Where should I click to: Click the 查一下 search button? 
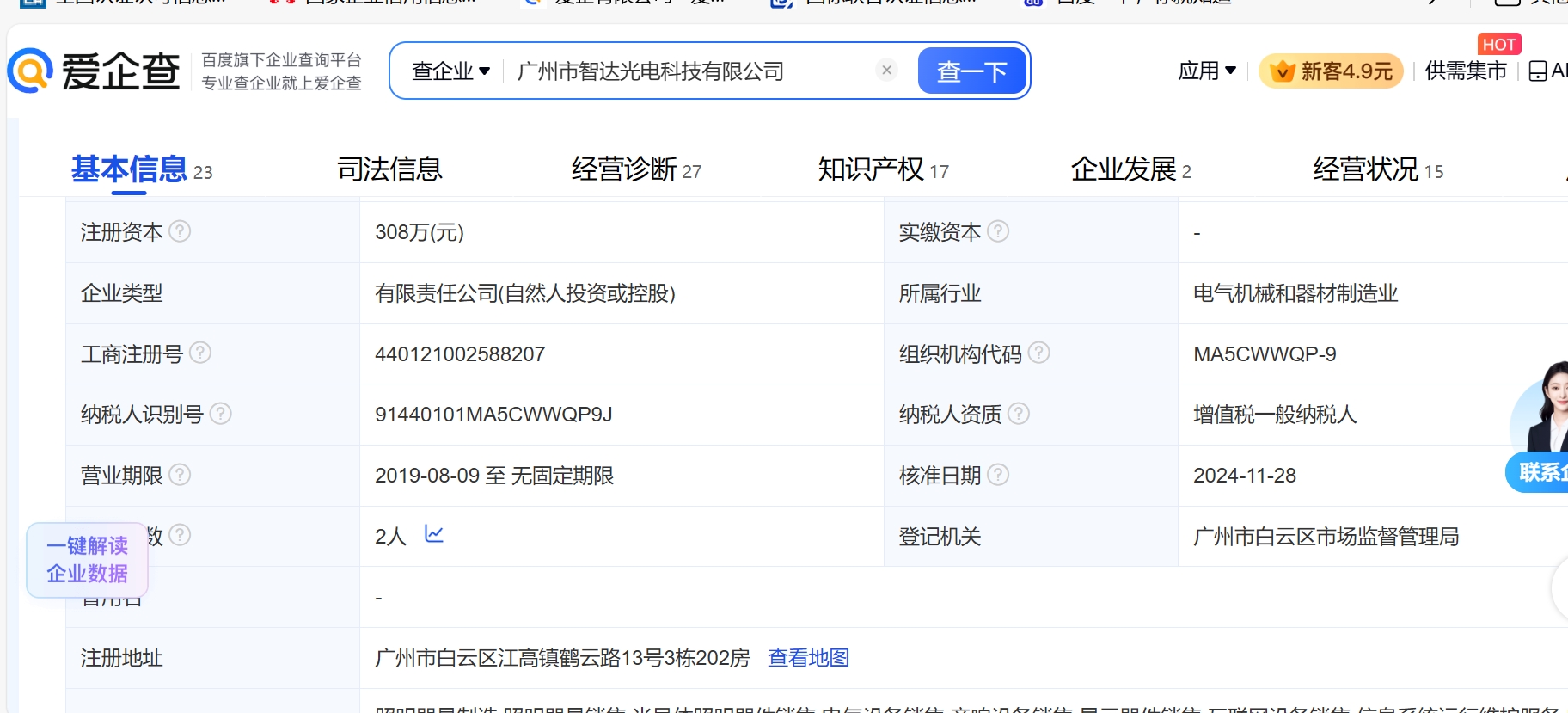[972, 71]
